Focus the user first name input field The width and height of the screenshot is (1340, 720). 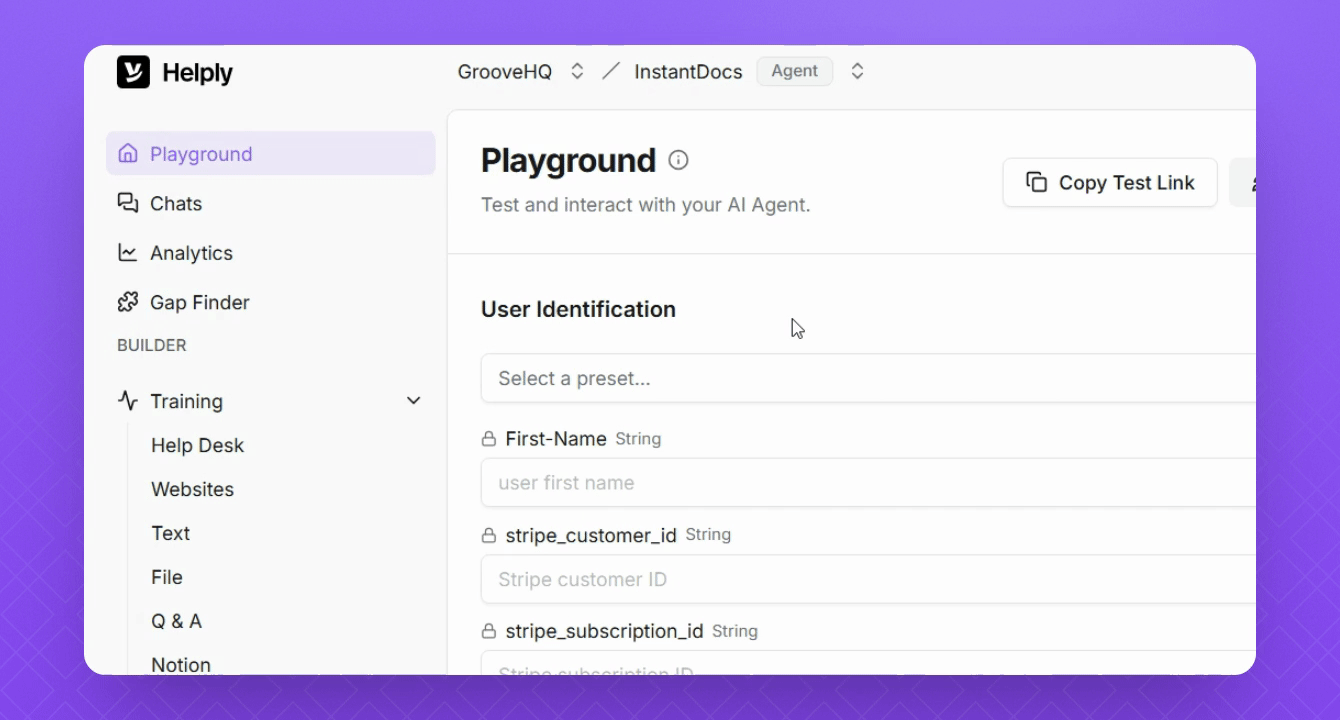pos(868,482)
